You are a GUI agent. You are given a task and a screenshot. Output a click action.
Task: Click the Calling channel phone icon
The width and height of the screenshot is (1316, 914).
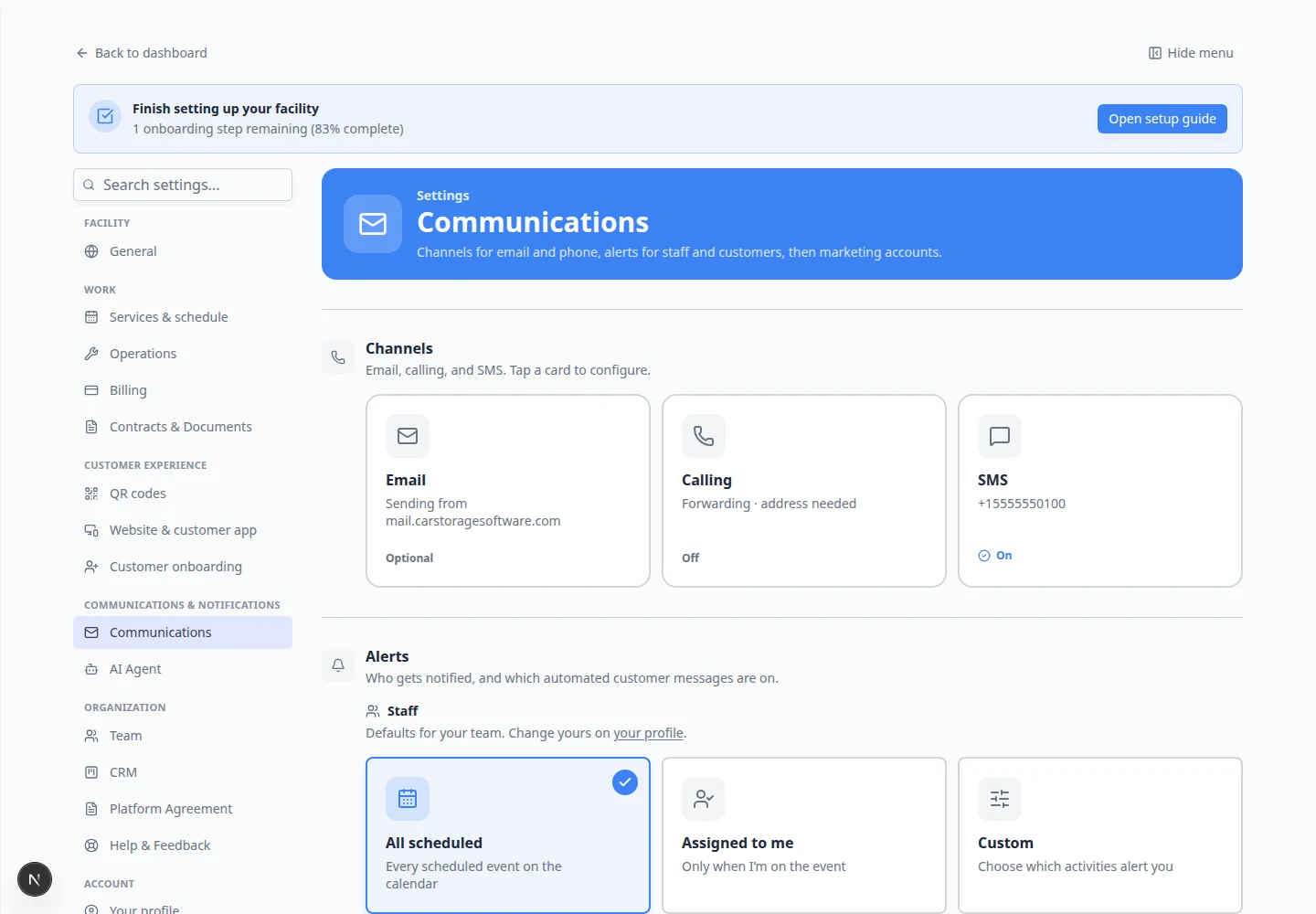click(x=704, y=436)
